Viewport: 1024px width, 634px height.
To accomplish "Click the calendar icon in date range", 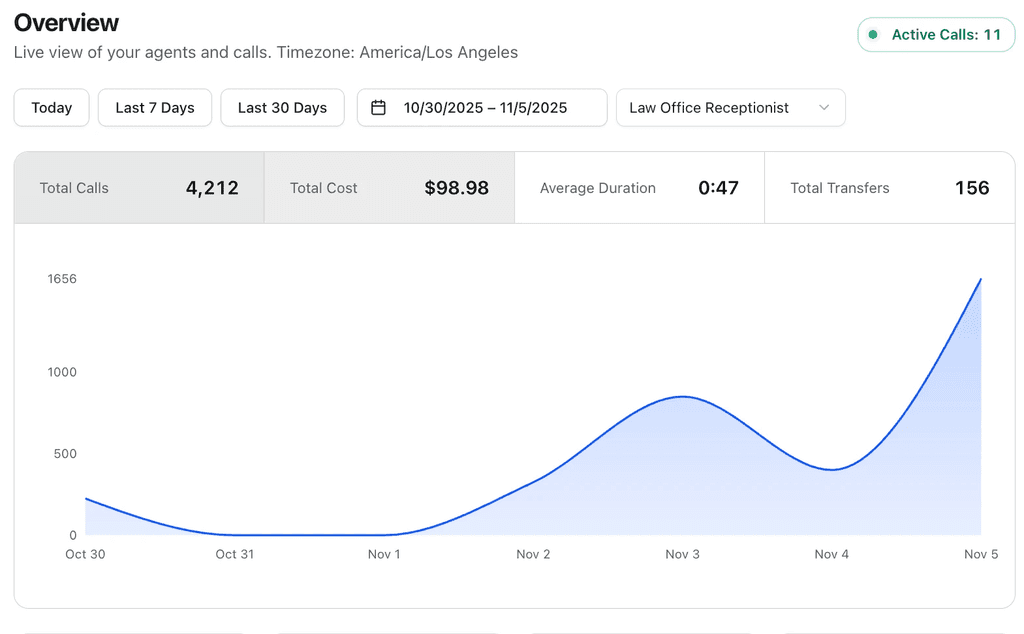I will [378, 108].
